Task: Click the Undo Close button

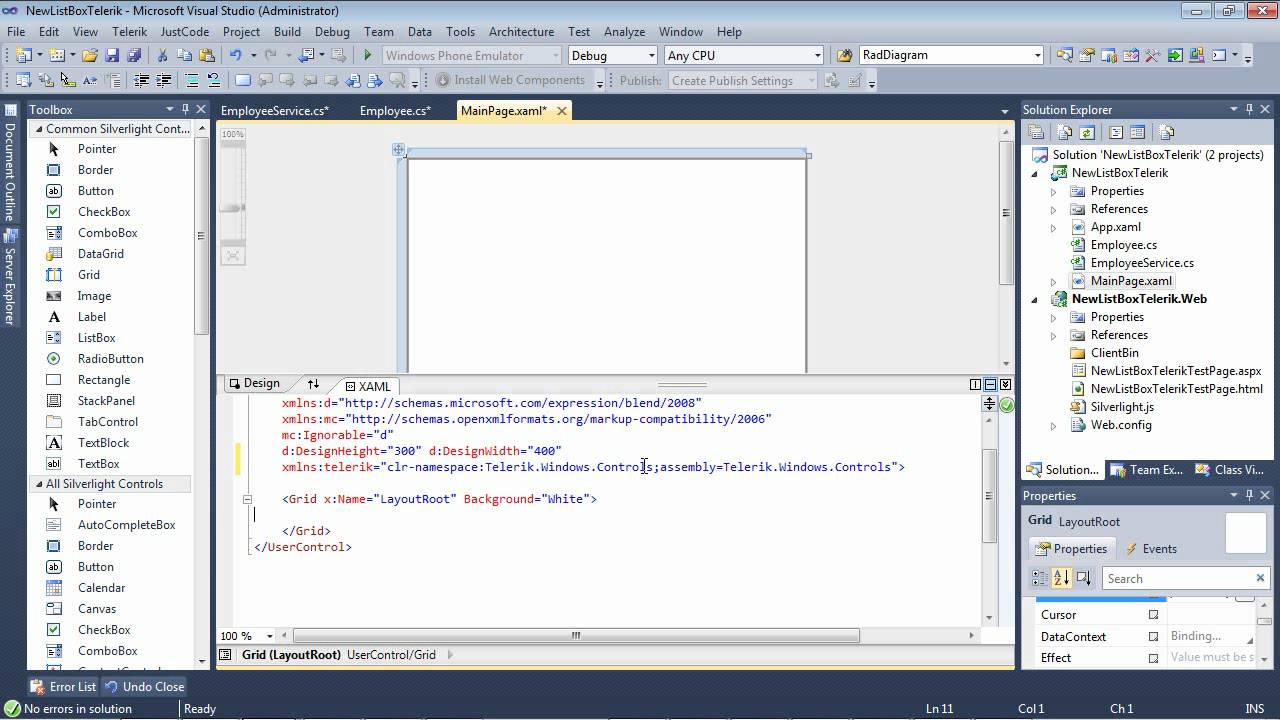Action: coord(145,687)
